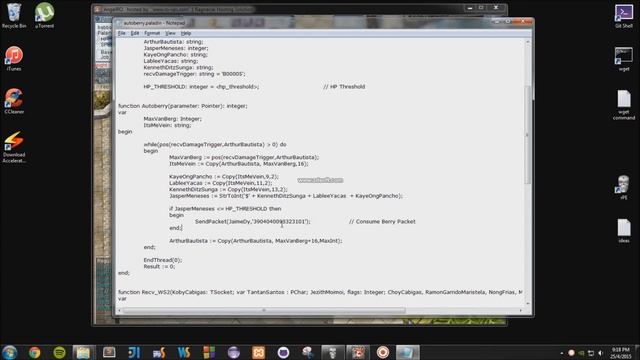This screenshot has height=360, width=640.
Task: Click the Notepad horizontal scrollbar thumb
Action: point(264,311)
